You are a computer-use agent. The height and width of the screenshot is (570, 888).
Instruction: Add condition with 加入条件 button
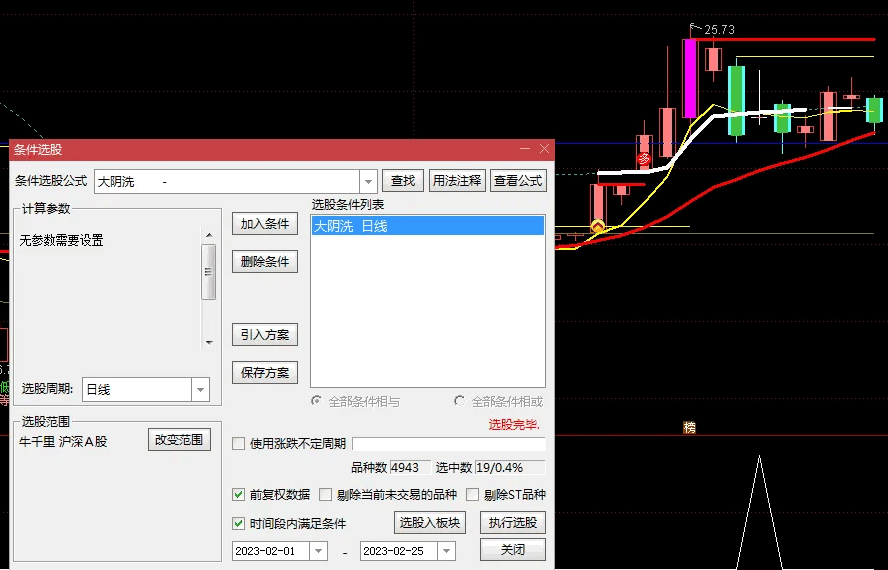(x=265, y=224)
